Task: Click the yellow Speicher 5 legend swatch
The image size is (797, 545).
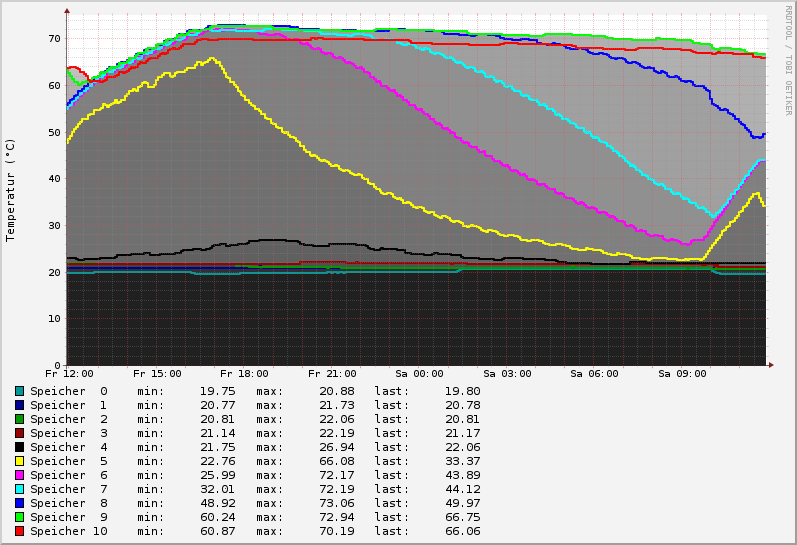Action: point(19,461)
